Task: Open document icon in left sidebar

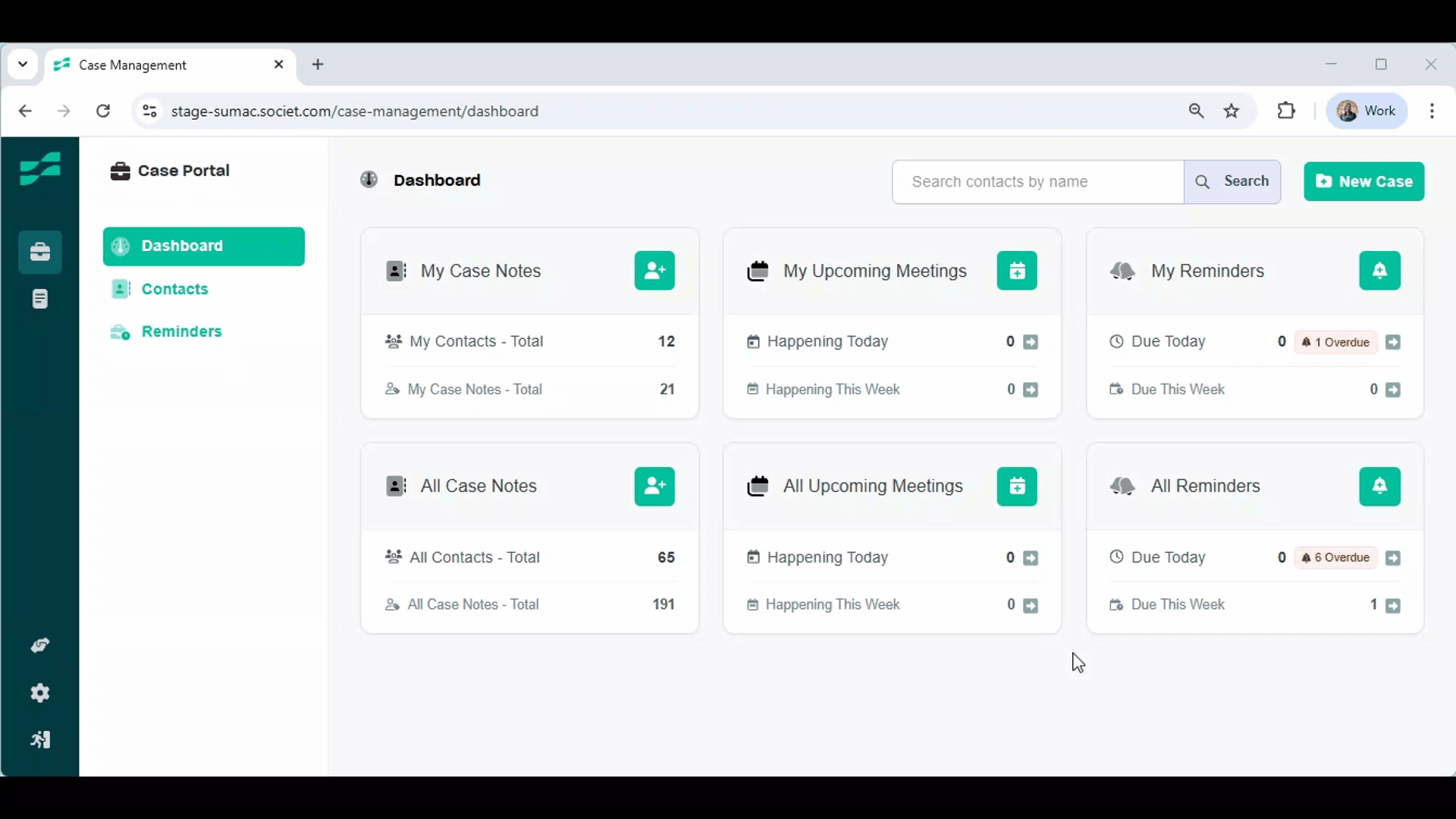Action: coord(40,299)
